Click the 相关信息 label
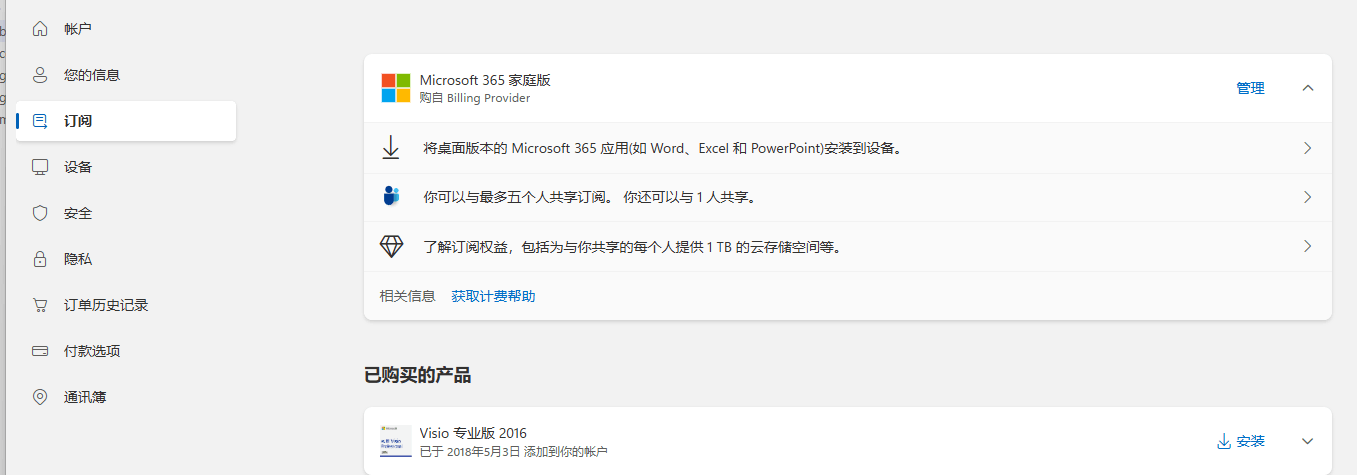The height and width of the screenshot is (475, 1357). pyautogui.click(x=408, y=296)
